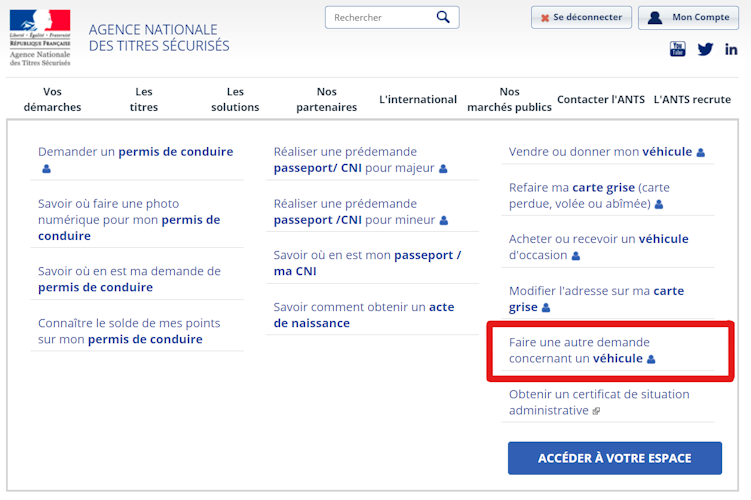The height and width of the screenshot is (500, 751).
Task: Open Connaître le solde de mes points link
Action: (129, 331)
